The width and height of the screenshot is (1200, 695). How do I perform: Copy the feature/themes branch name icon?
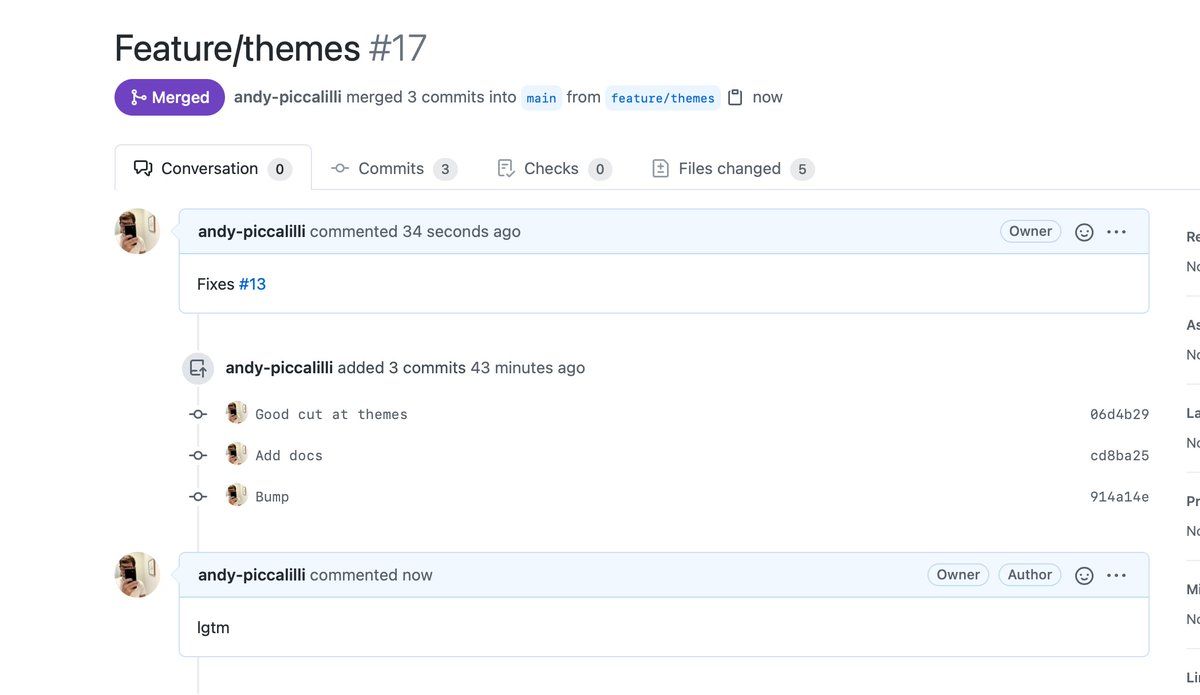[x=735, y=98]
